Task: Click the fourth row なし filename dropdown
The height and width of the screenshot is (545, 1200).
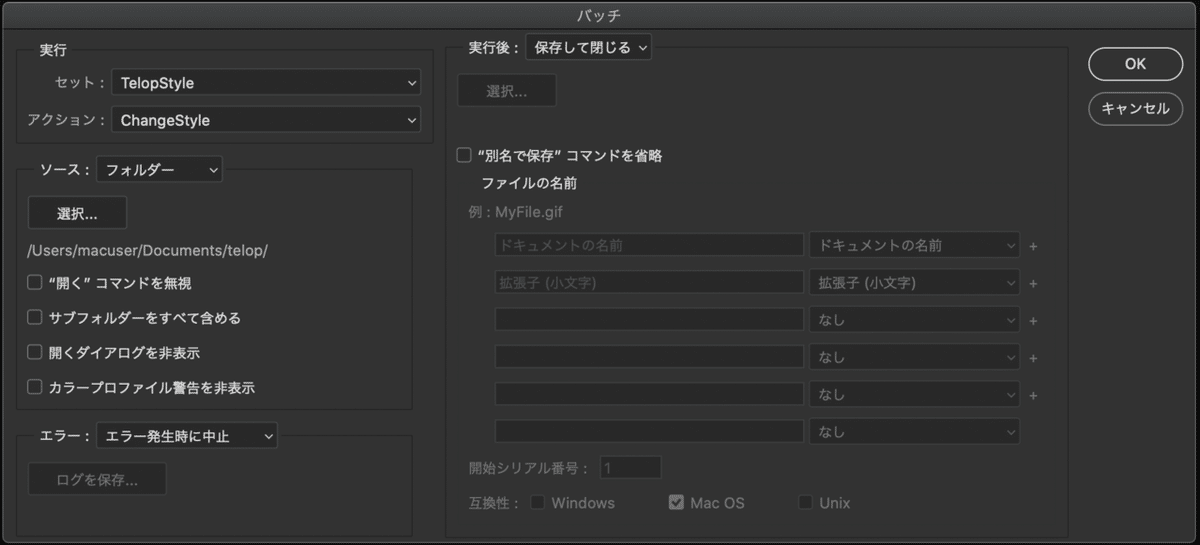Action: (x=914, y=357)
